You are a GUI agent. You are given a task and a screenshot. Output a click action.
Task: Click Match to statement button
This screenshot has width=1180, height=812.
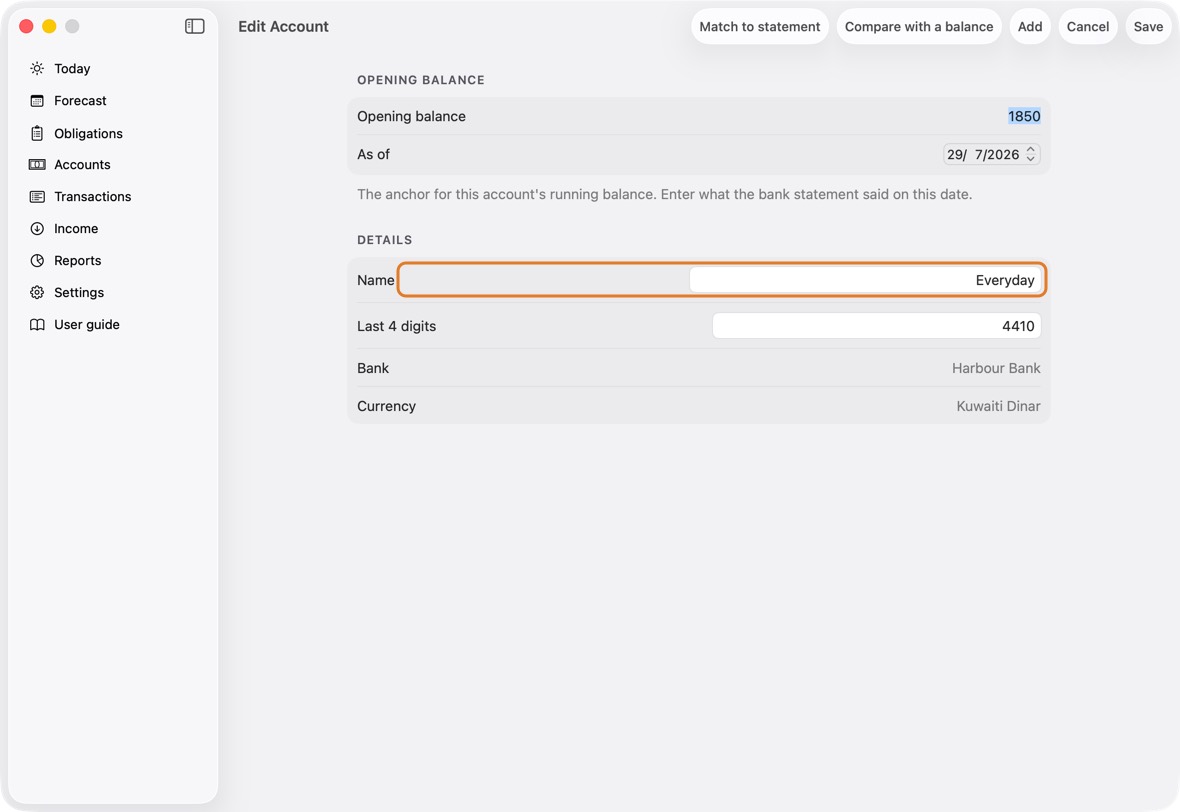tap(759, 26)
